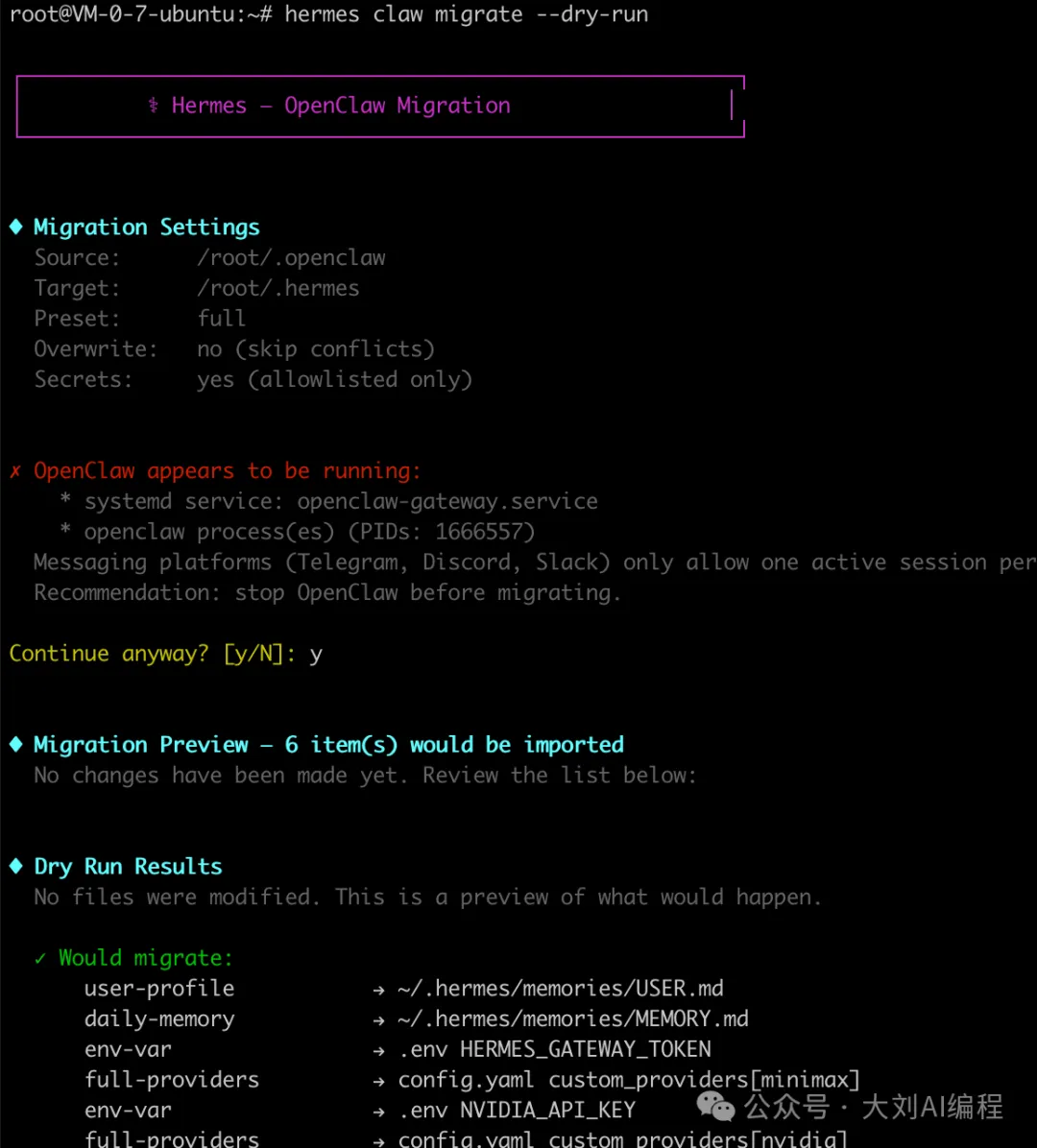Click the openclaw-gateway.service name
1037x1148 pixels.
pyautogui.click(x=447, y=502)
